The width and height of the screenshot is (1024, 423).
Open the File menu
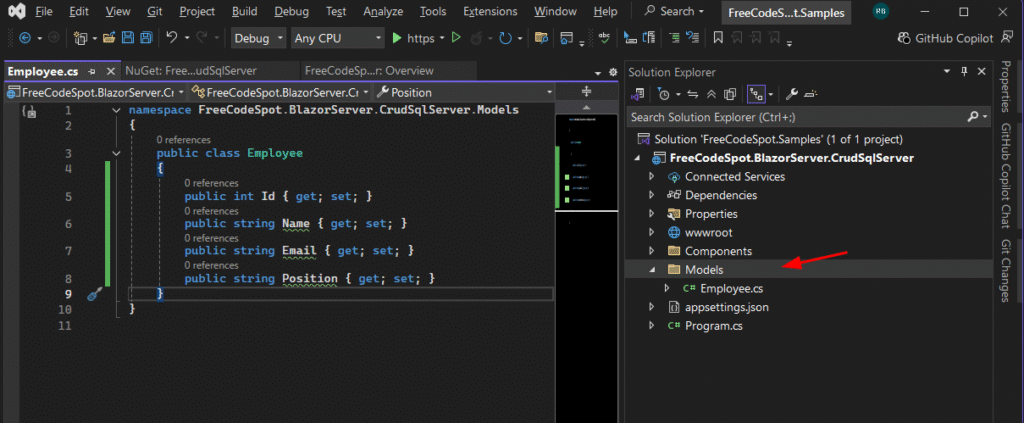click(x=44, y=11)
